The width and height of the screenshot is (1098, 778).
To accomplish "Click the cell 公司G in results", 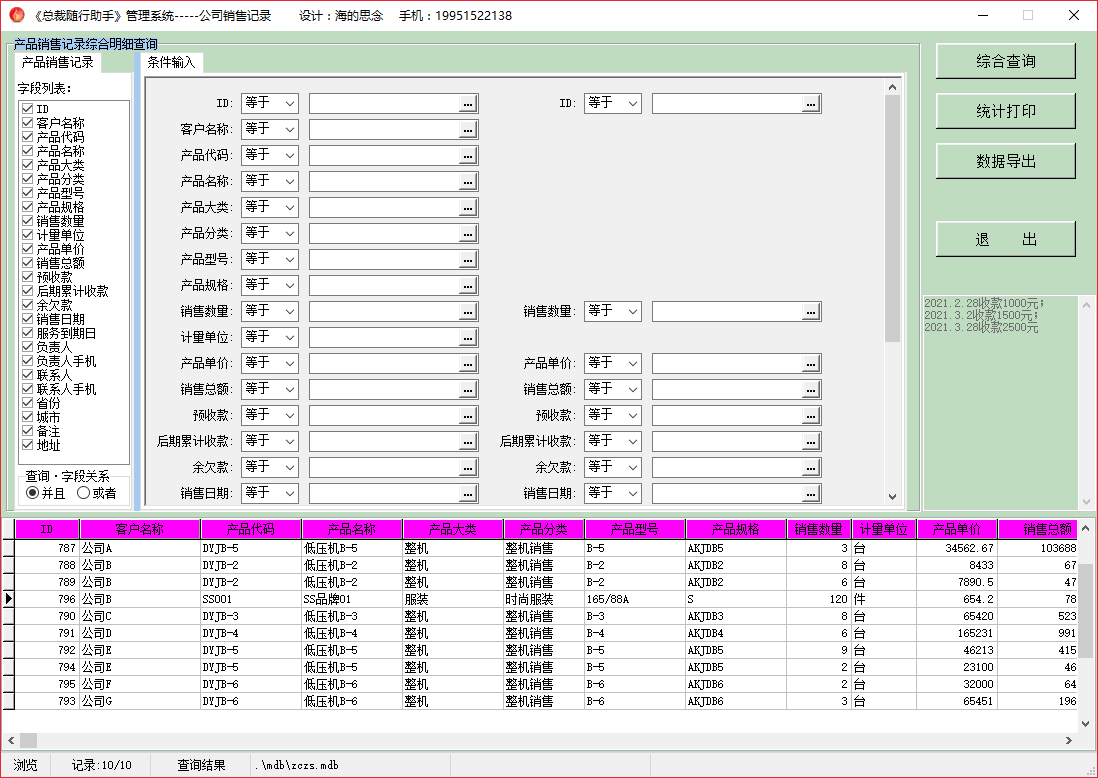I will tap(140, 701).
